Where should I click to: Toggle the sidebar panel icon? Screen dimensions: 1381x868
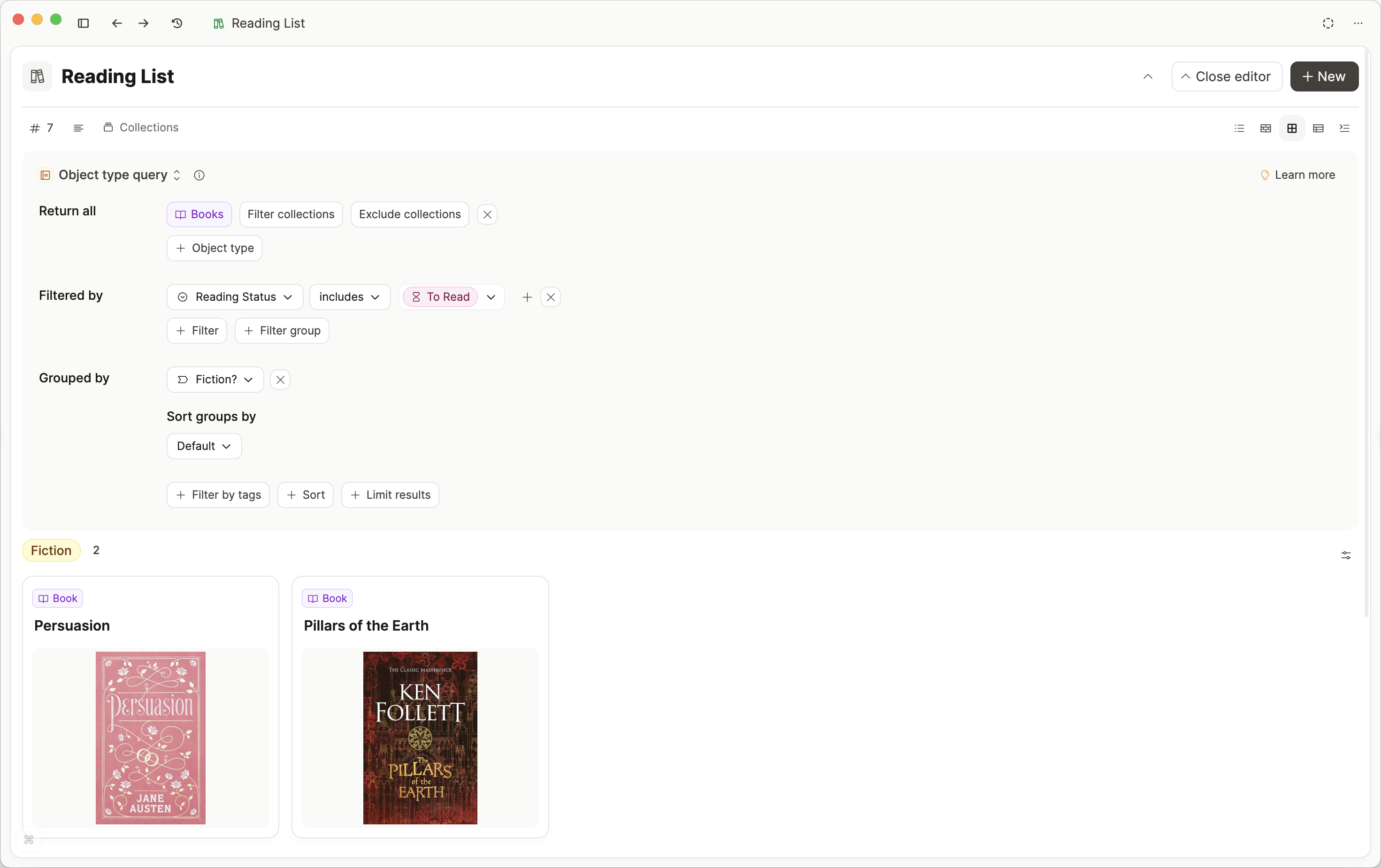pyautogui.click(x=83, y=23)
